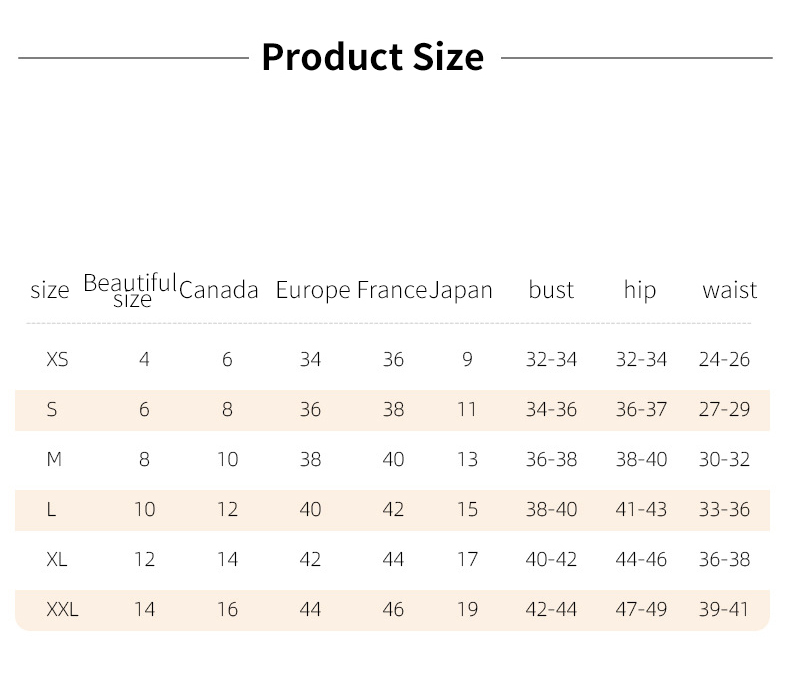Select hip value 47-49 in XXL row

click(641, 610)
